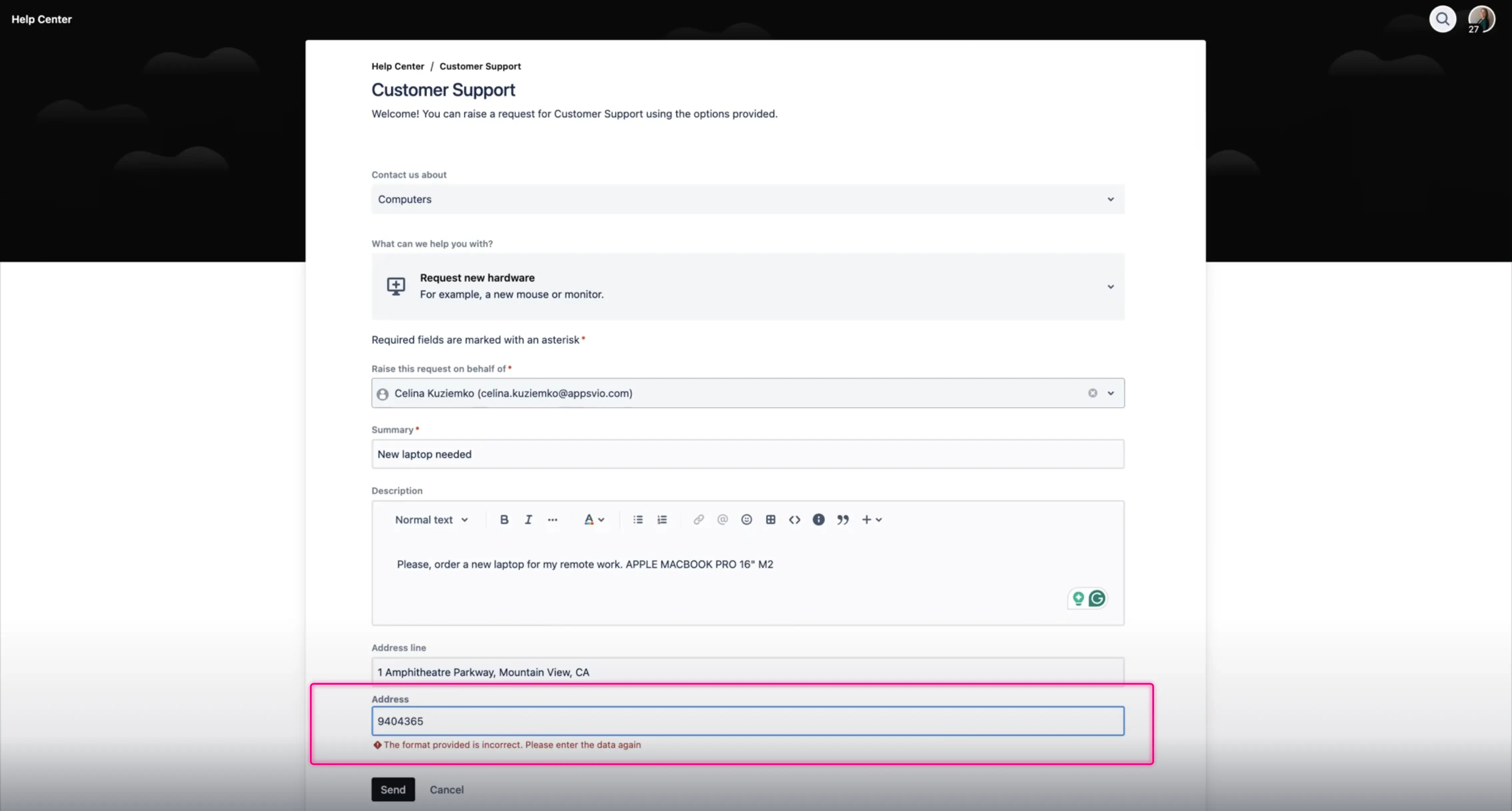Open the text color picker
Viewport: 1512px width, 811px height.
click(593, 519)
